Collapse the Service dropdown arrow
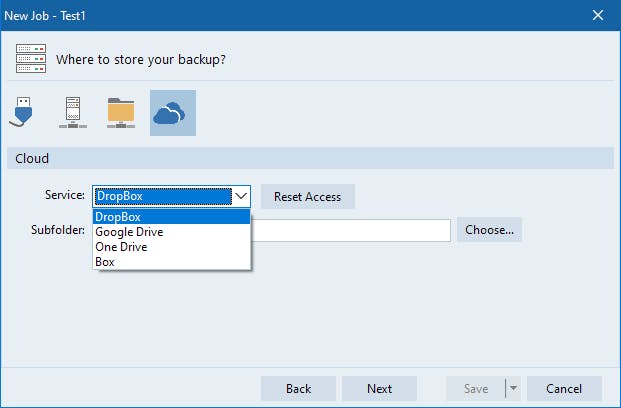The image size is (621, 408). [x=240, y=196]
